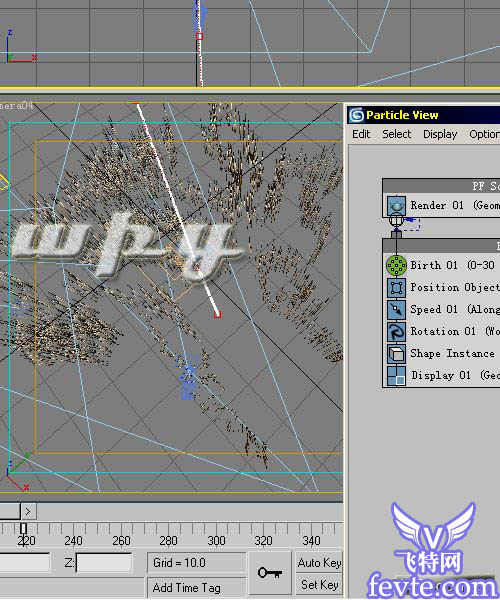
Task: Click the Particle View title bar icon
Action: pos(357,115)
